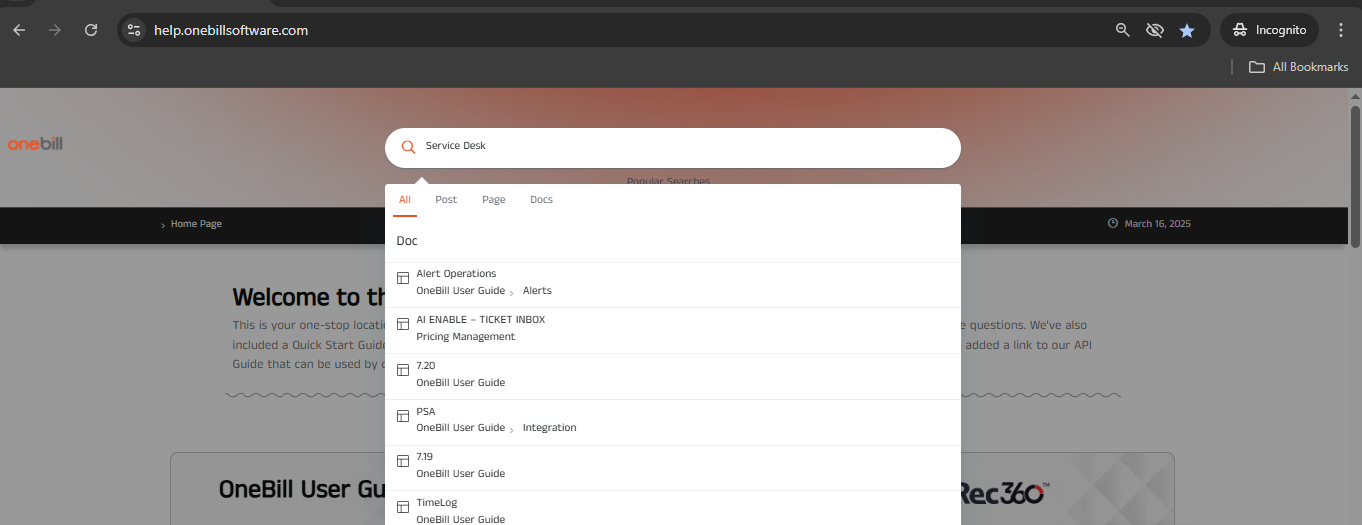1362x525 pixels.
Task: Switch to the Docs results tab
Action: (541, 199)
